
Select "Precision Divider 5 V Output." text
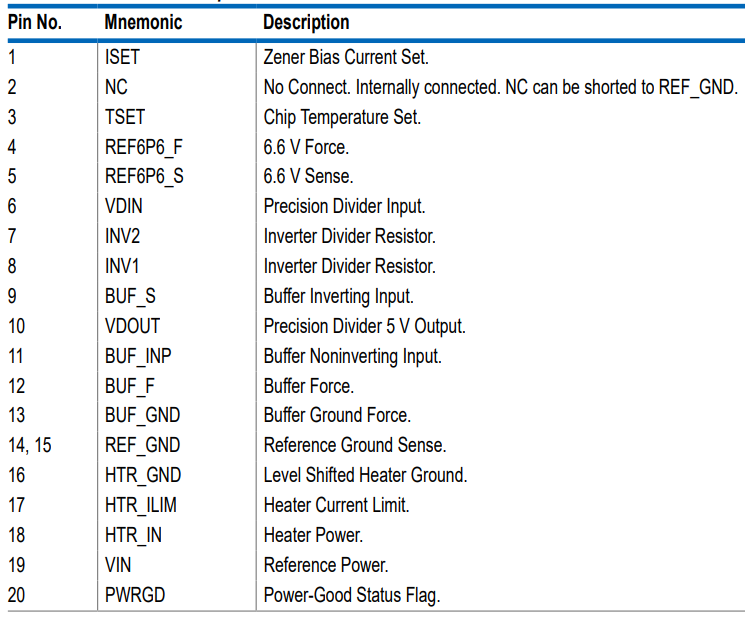coord(364,326)
